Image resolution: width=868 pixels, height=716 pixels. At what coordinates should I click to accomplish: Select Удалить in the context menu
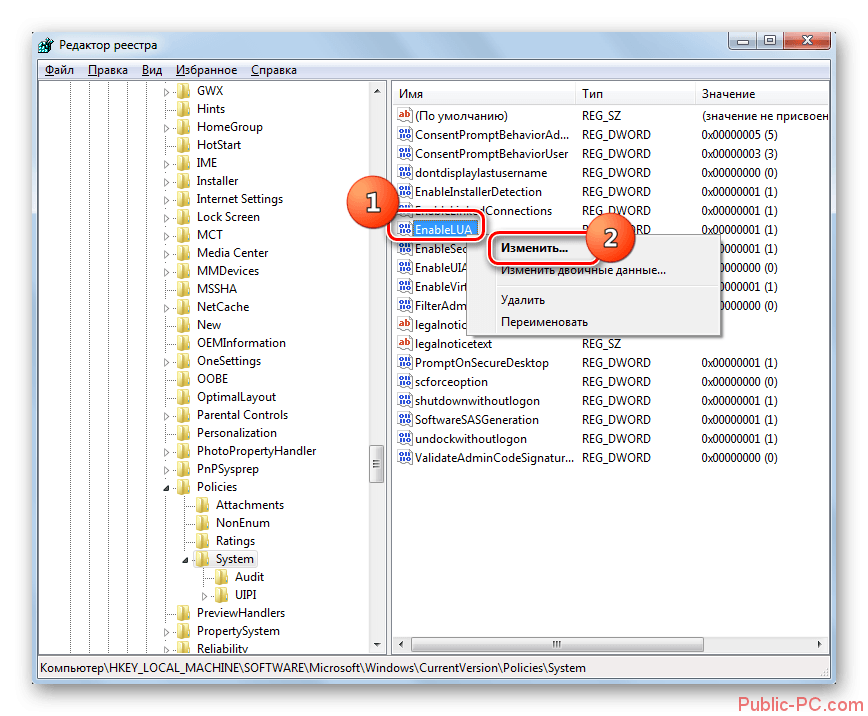(523, 299)
